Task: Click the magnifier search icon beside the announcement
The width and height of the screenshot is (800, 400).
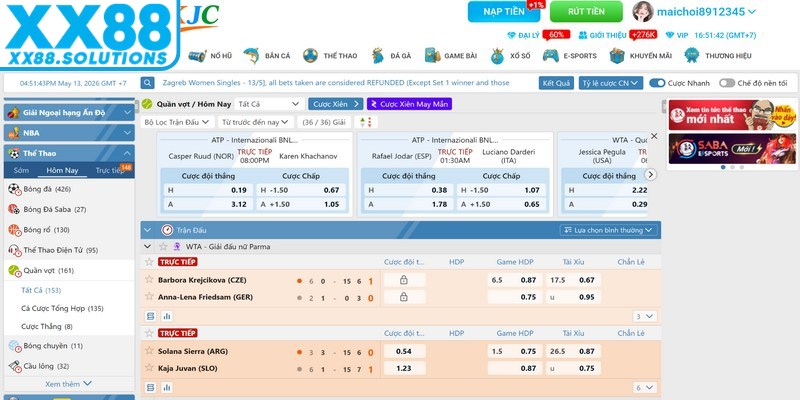Action: (147, 83)
